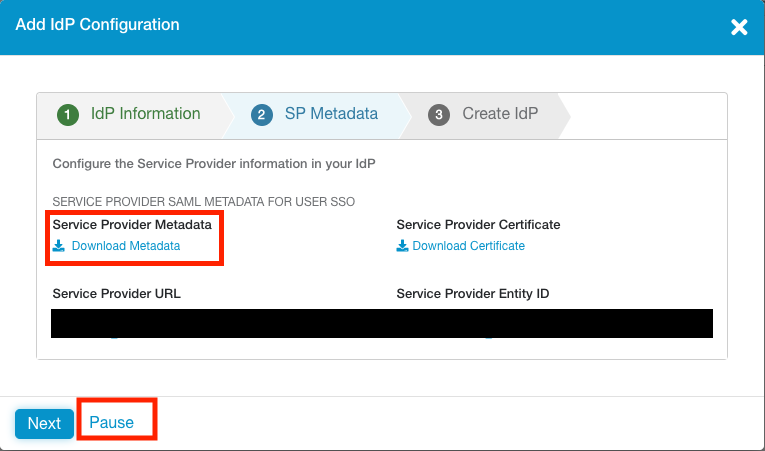The image size is (765, 451).
Task: Click the green step 1 circle
Action: click(x=68, y=115)
